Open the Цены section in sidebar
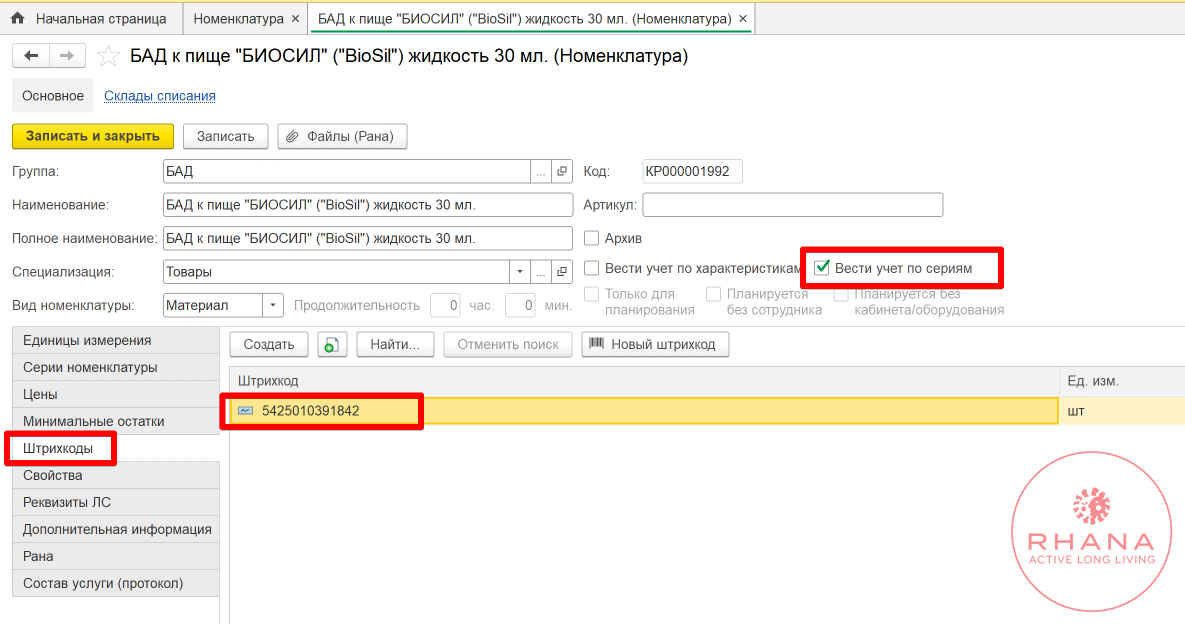This screenshot has width=1185, height=624. pyautogui.click(x=40, y=394)
